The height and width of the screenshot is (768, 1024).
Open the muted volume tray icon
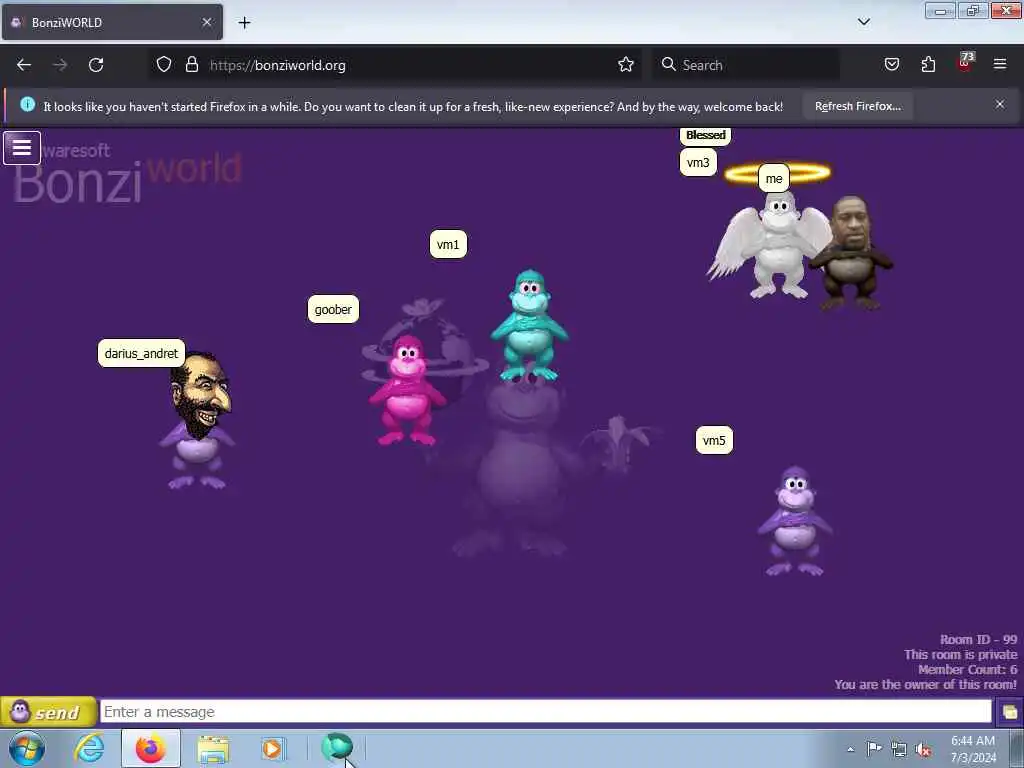click(923, 749)
